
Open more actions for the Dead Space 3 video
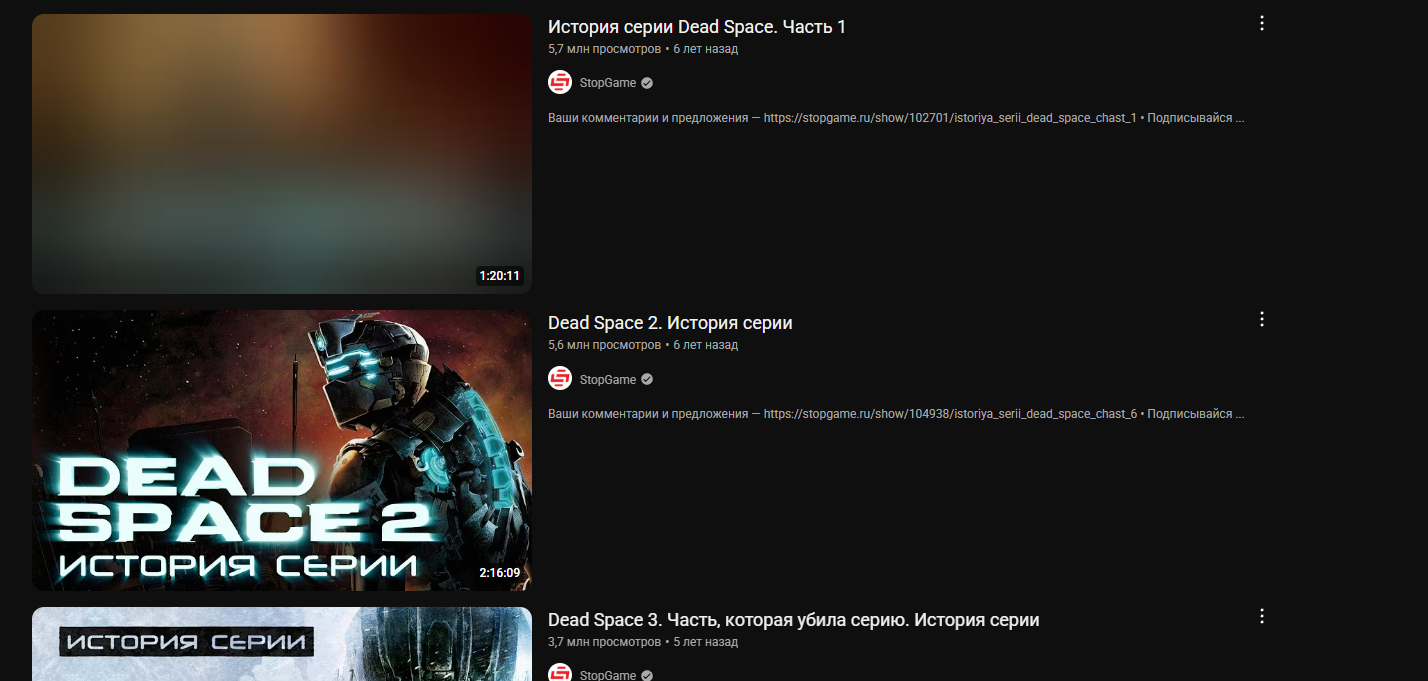[x=1261, y=615]
